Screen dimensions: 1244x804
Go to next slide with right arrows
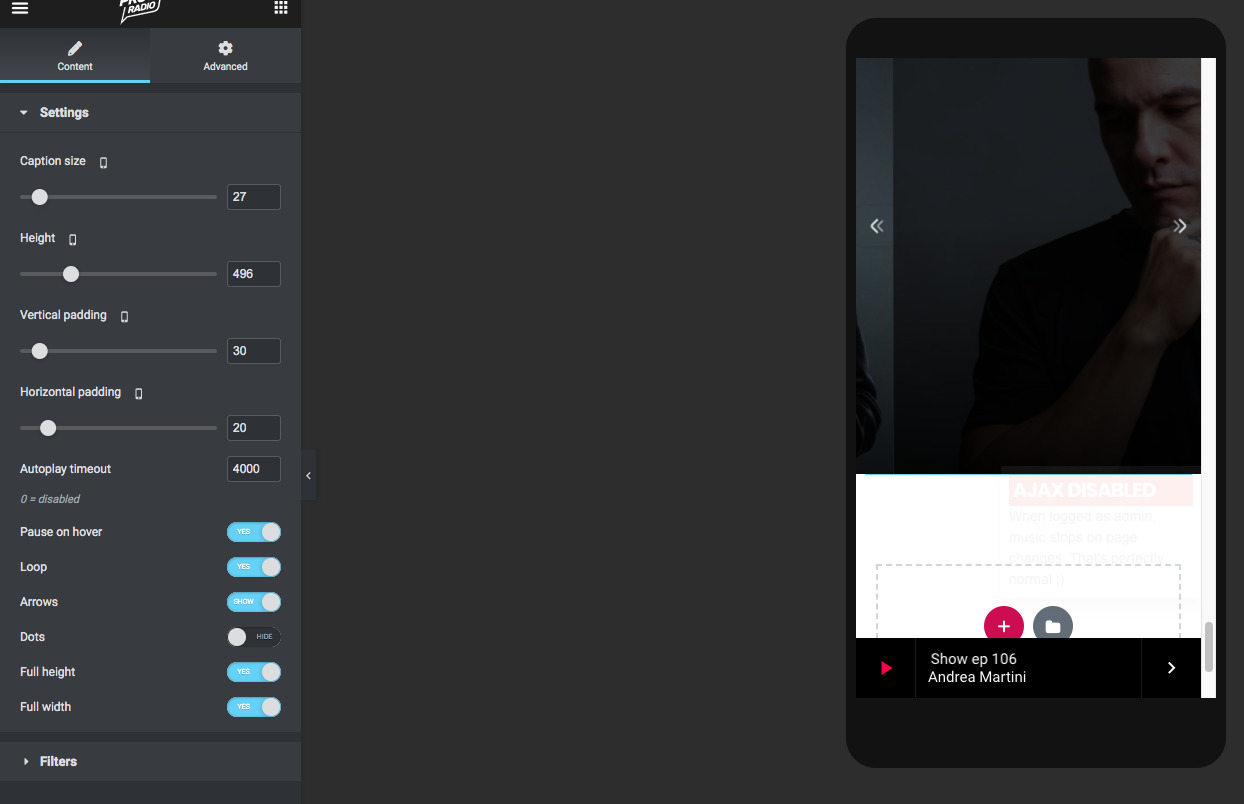point(1180,226)
